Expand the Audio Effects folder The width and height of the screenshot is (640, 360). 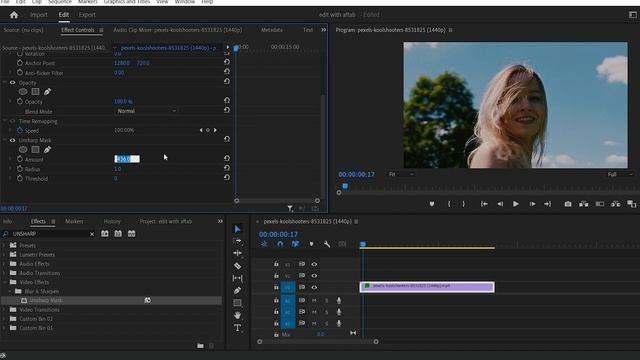click(4, 264)
